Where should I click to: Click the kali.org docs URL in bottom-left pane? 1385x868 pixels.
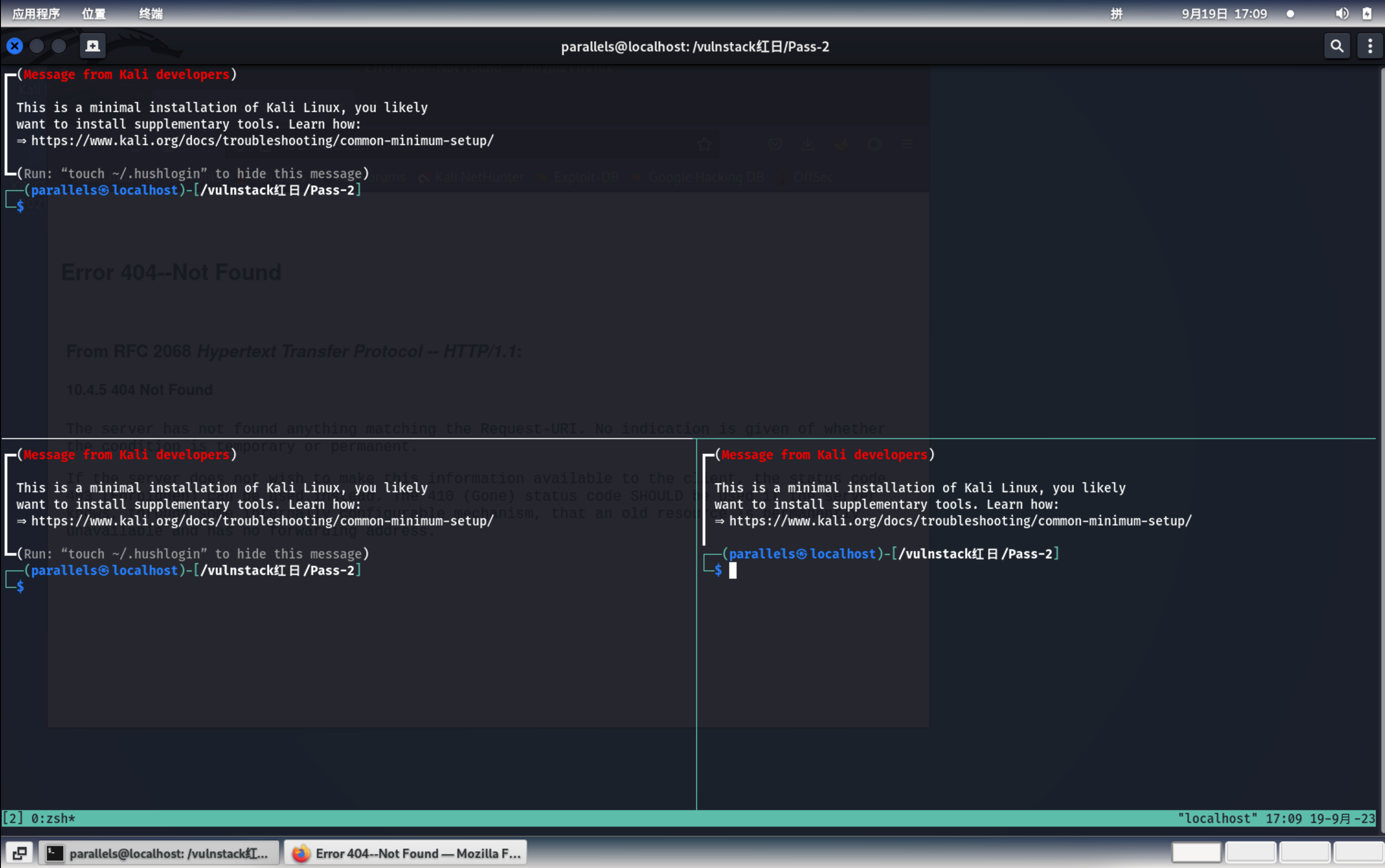pos(262,521)
